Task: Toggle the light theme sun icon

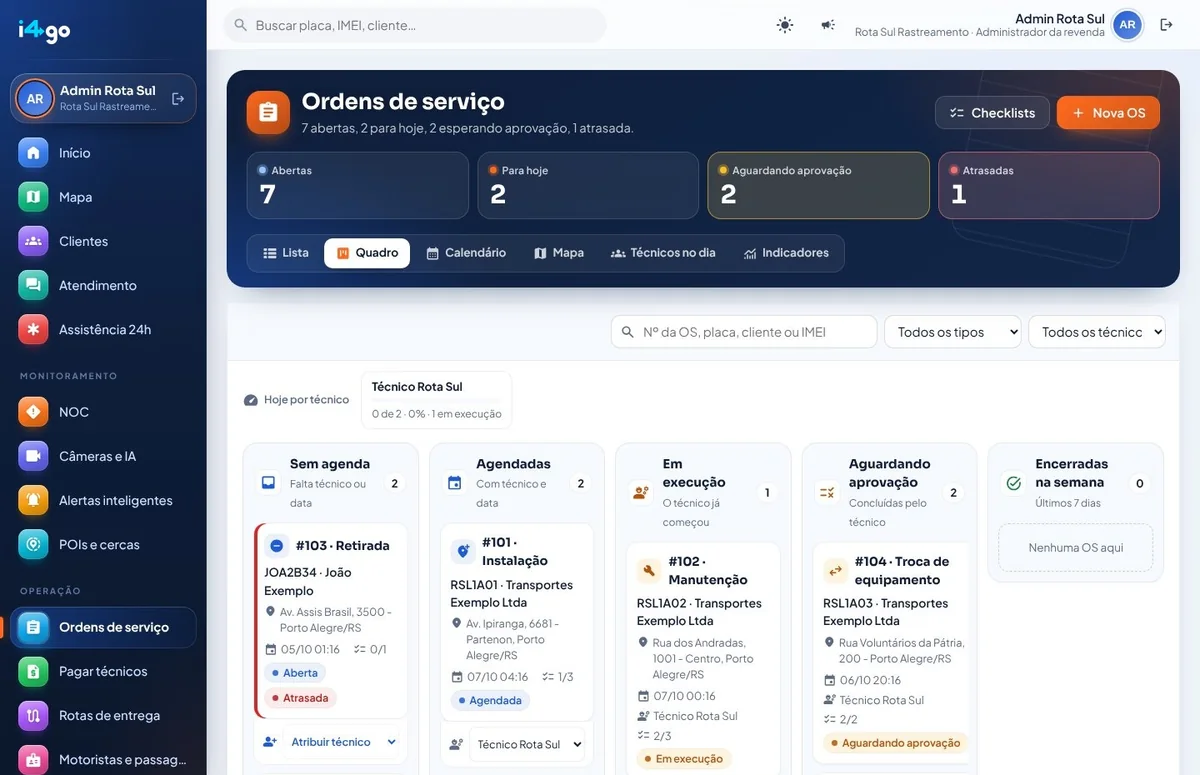Action: click(x=785, y=25)
